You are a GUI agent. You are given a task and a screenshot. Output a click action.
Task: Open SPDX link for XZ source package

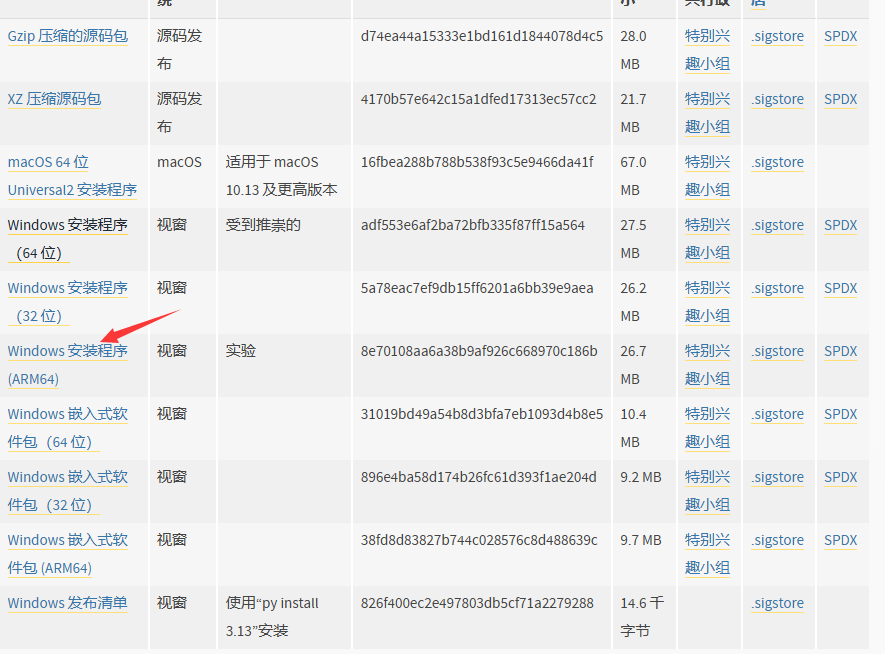[840, 99]
